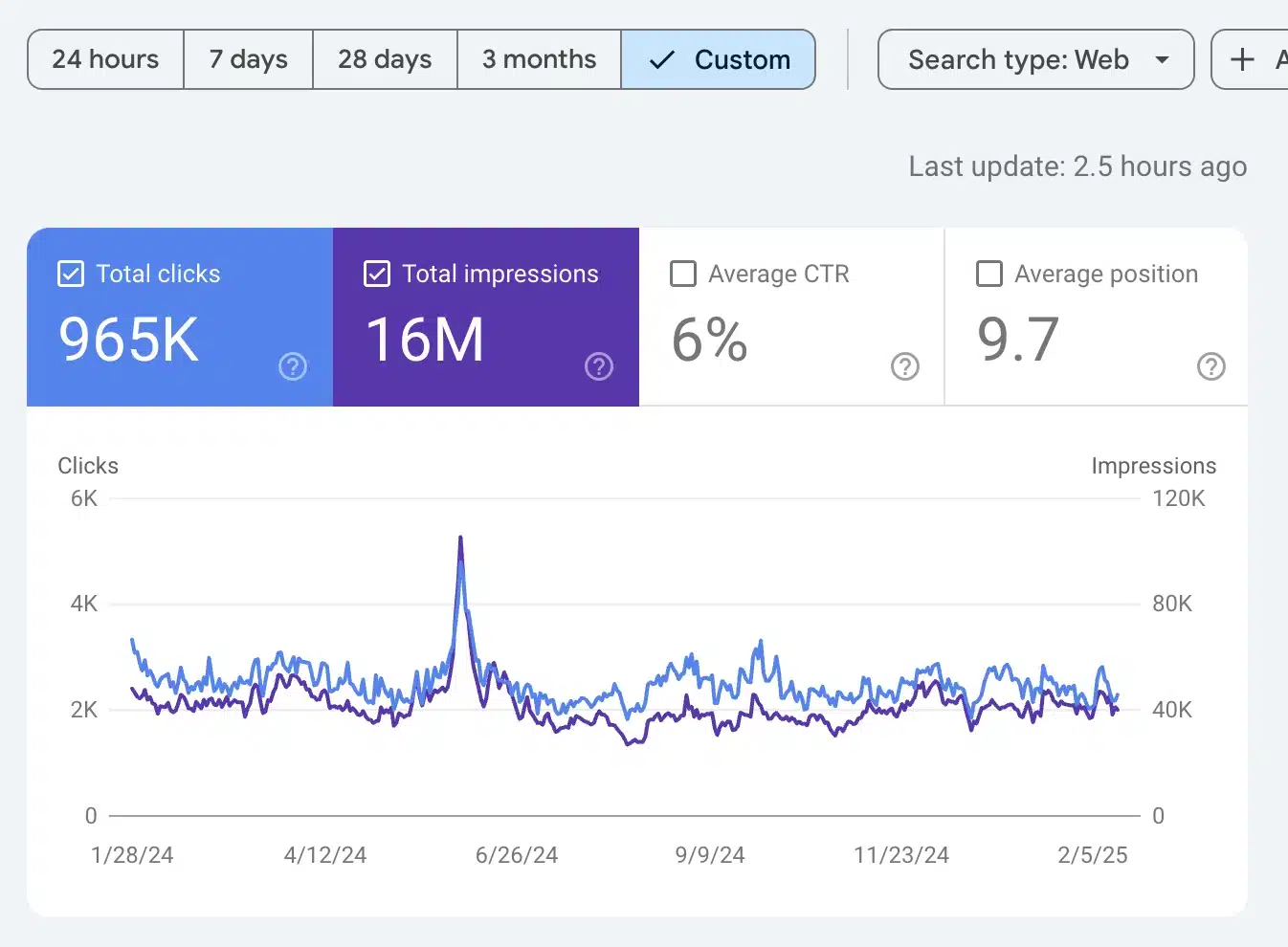Image resolution: width=1288 pixels, height=947 pixels.
Task: Click the peak spike on the chart
Action: pyautogui.click(x=461, y=540)
